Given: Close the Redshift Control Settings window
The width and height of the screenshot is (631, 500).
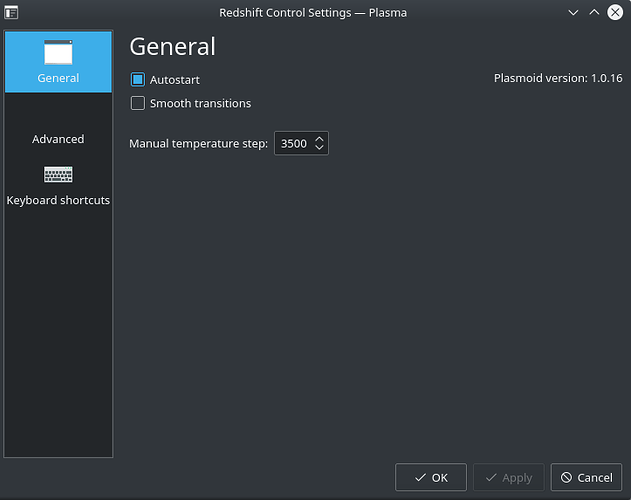Looking at the screenshot, I should [615, 12].
